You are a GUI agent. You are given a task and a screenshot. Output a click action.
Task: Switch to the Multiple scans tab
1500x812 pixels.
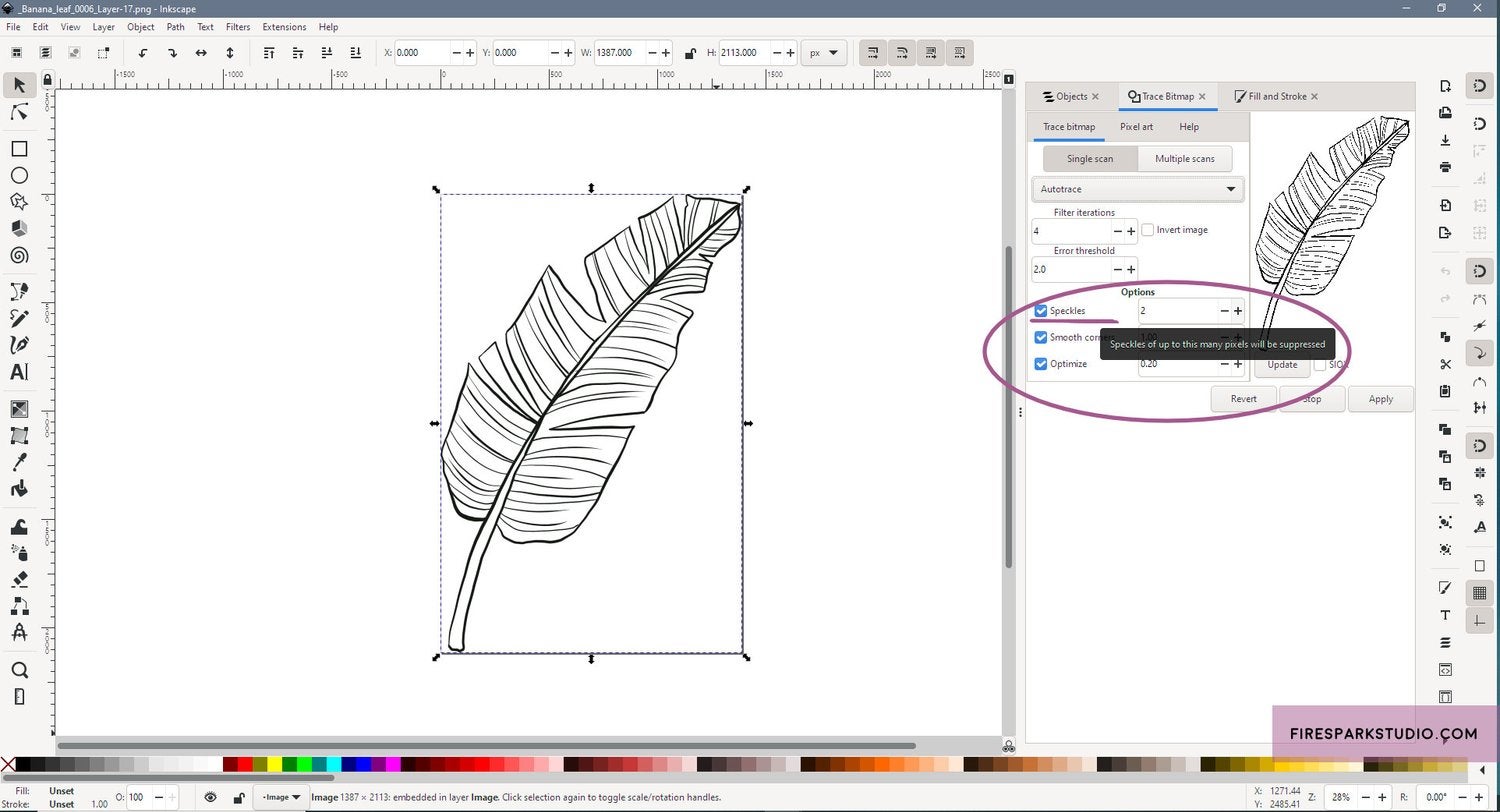pos(1184,158)
